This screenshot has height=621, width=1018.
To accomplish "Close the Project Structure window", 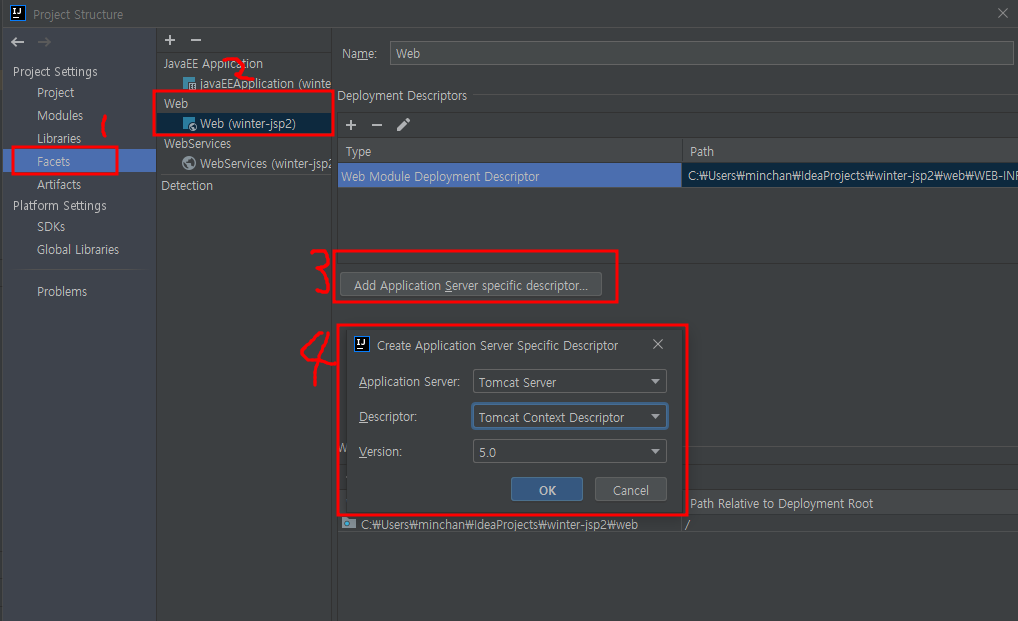I will tap(1002, 13).
